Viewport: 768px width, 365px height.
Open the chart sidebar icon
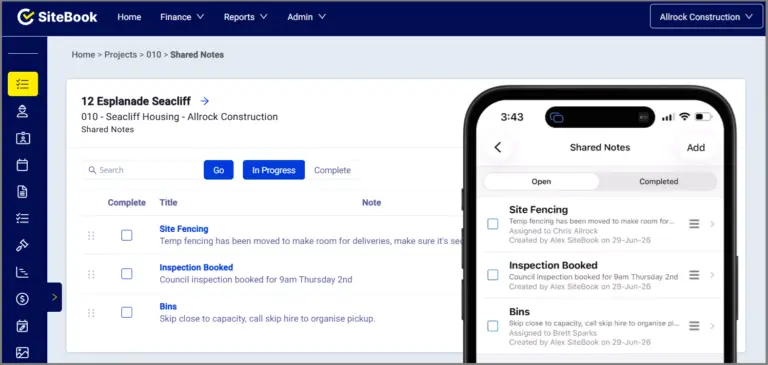pyautogui.click(x=23, y=272)
